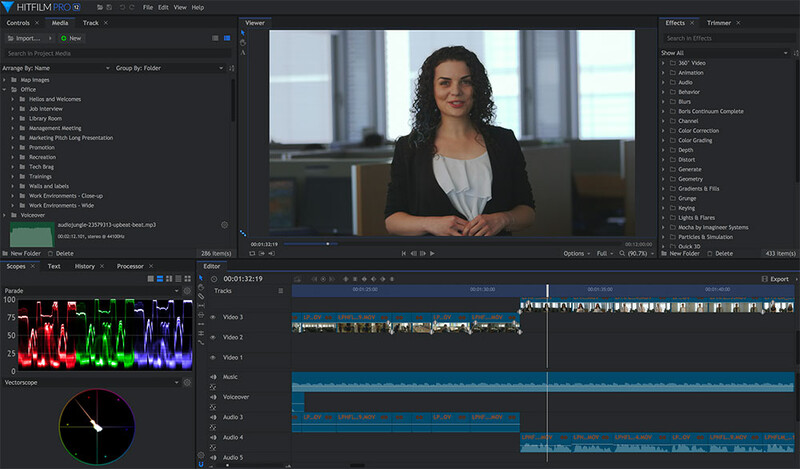Select the single scope layout icon

pos(151,279)
